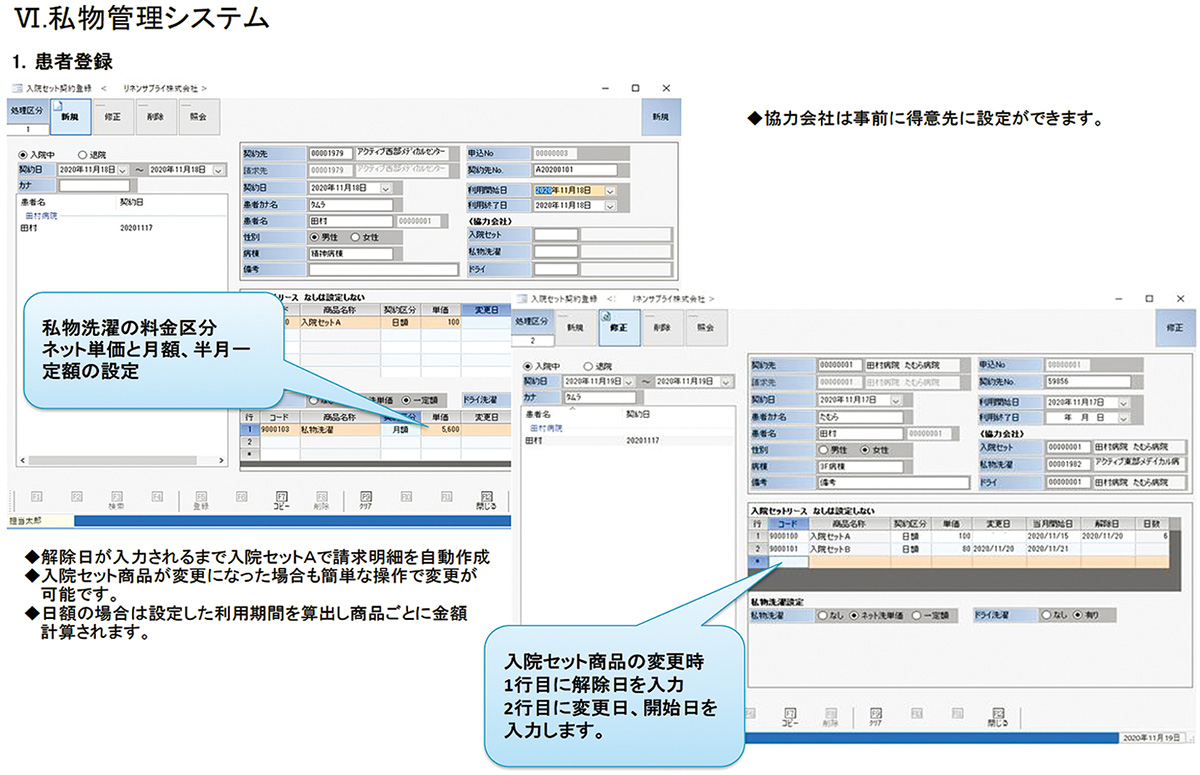Screen dimensions: 1200x775
Task: Click the F5 登録 icon in the left window
Action: point(200,498)
